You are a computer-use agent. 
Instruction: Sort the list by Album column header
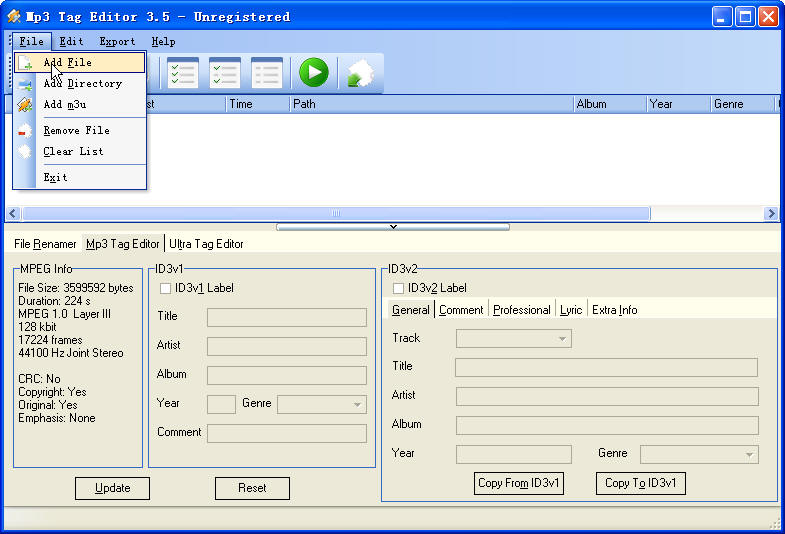610,104
